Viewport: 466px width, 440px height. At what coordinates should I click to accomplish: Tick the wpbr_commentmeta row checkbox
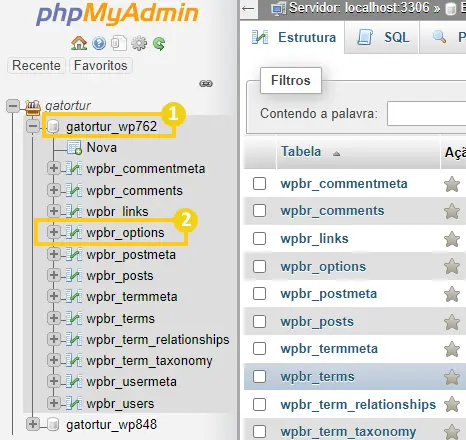[259, 184]
